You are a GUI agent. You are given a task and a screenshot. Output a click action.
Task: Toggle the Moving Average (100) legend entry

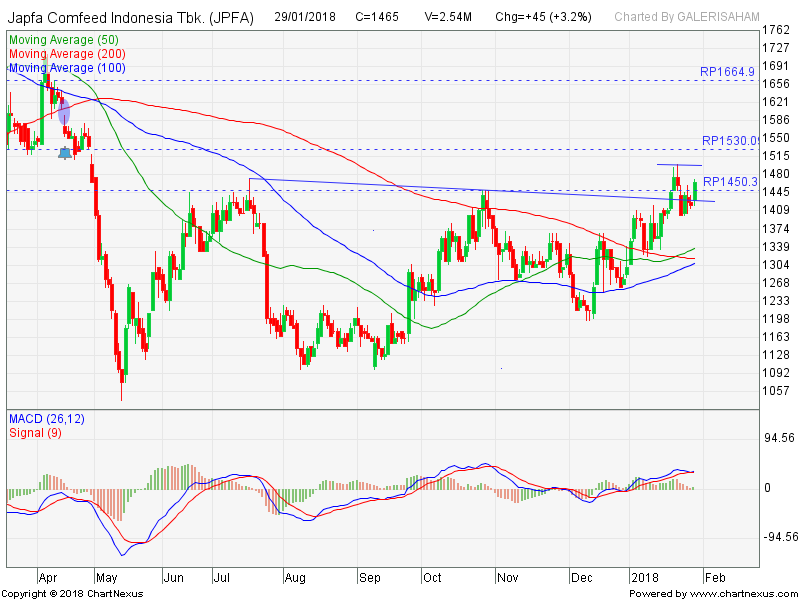(66, 68)
